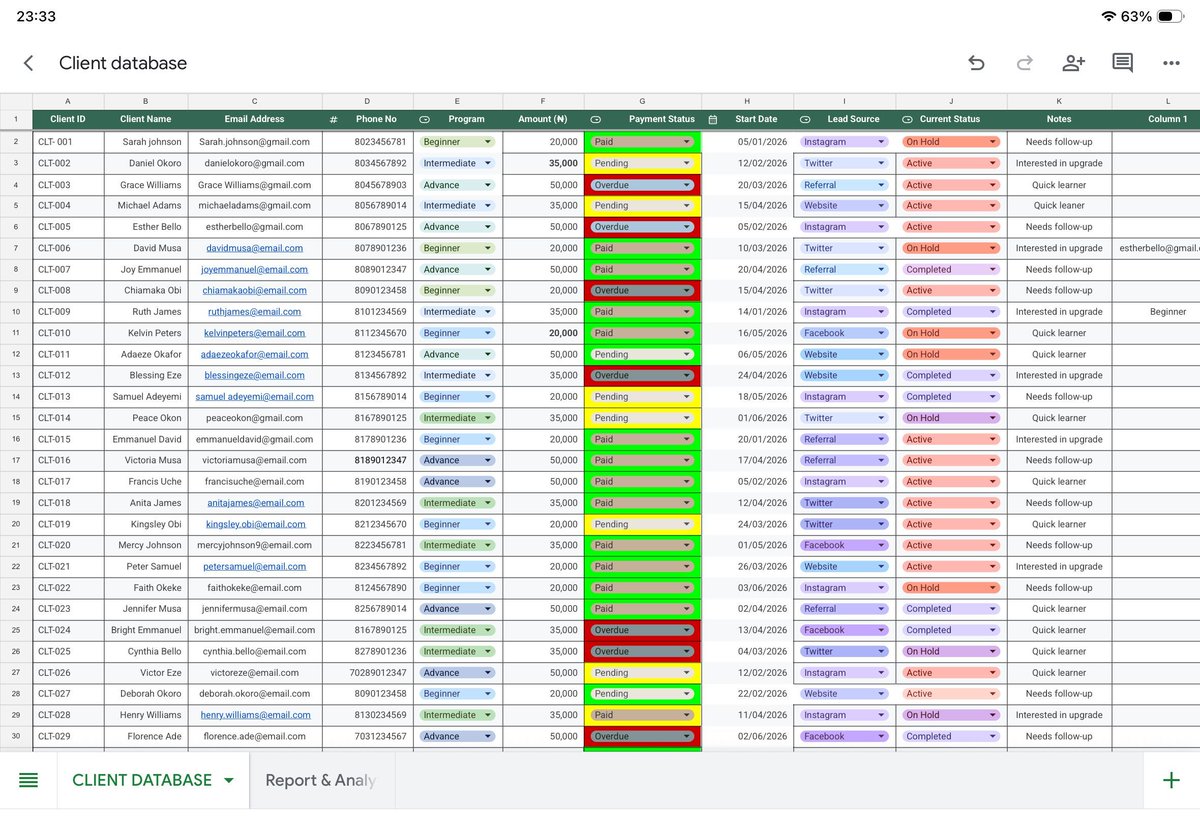This screenshot has height=834, width=1200.
Task: Click the Amount (₦) header cell
Action: [543, 119]
